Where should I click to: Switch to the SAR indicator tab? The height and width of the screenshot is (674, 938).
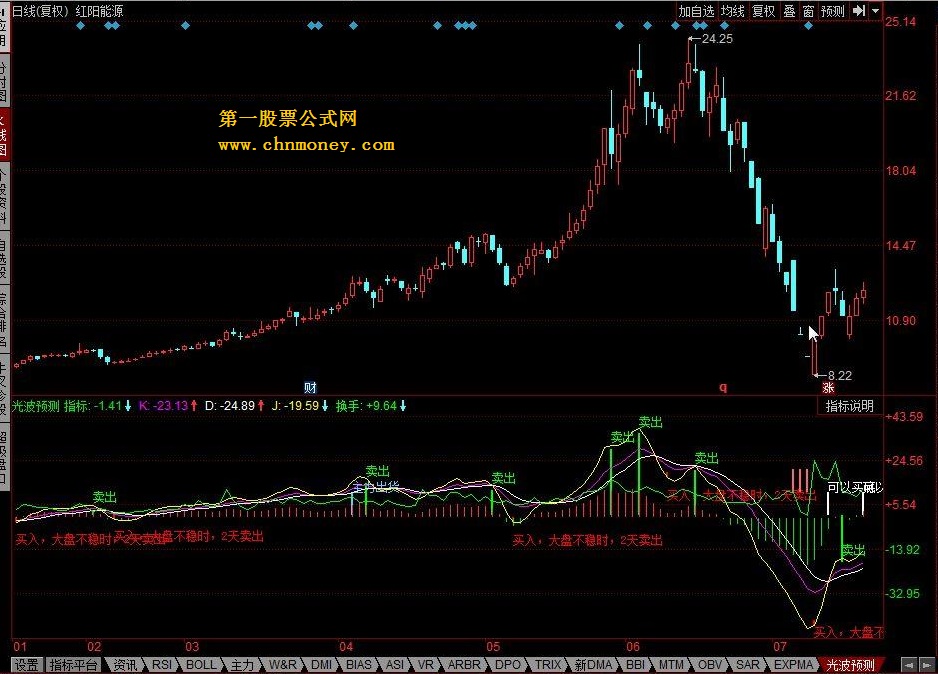click(748, 665)
